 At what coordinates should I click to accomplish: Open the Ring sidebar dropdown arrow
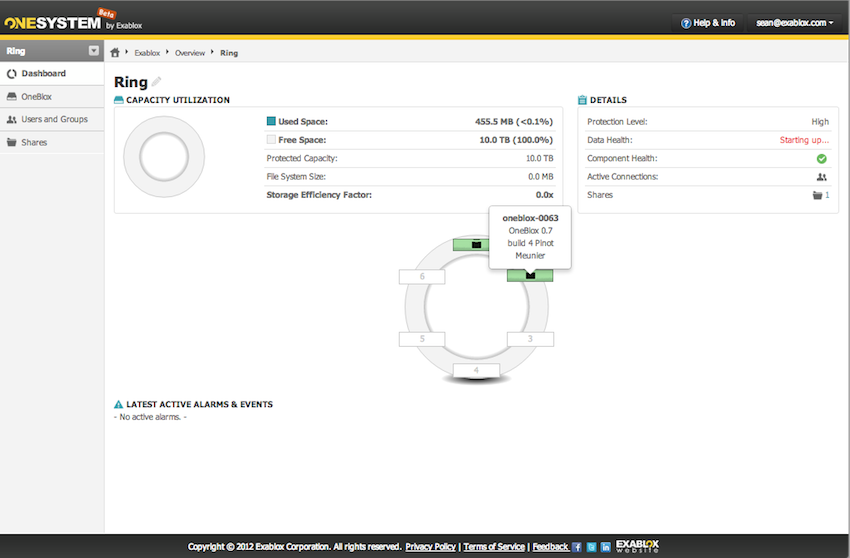(x=94, y=50)
